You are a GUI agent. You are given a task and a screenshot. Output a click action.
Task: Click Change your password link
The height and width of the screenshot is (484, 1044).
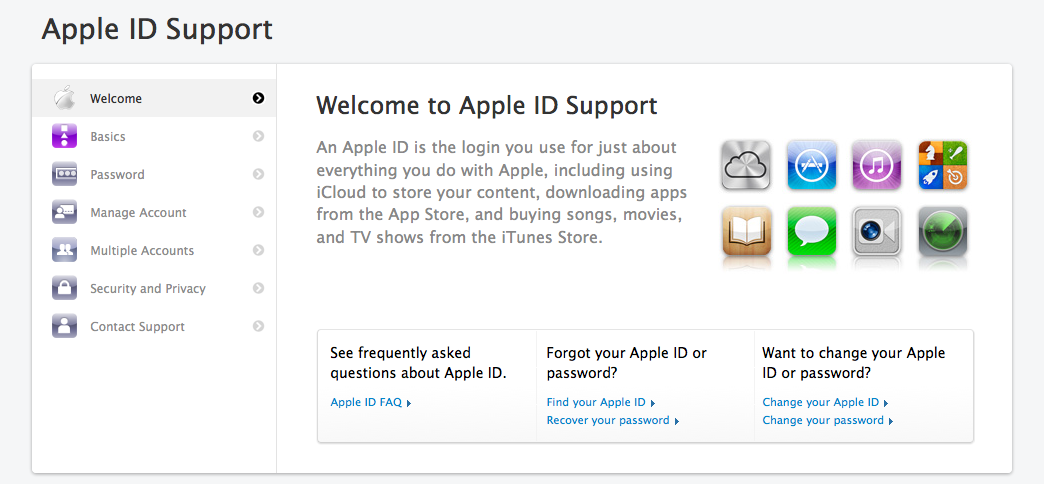point(828,420)
